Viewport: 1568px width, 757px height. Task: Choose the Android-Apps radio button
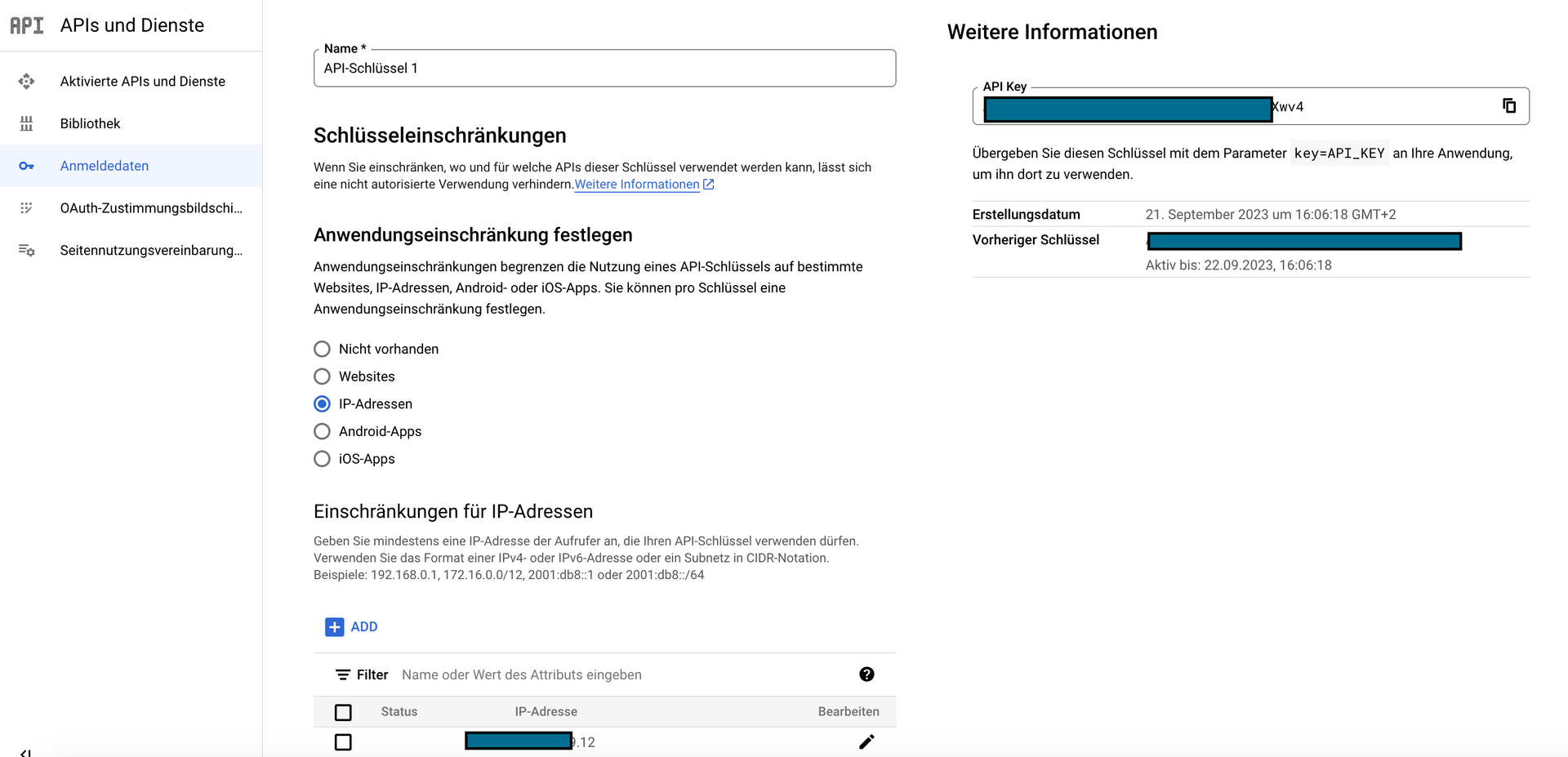(x=323, y=431)
